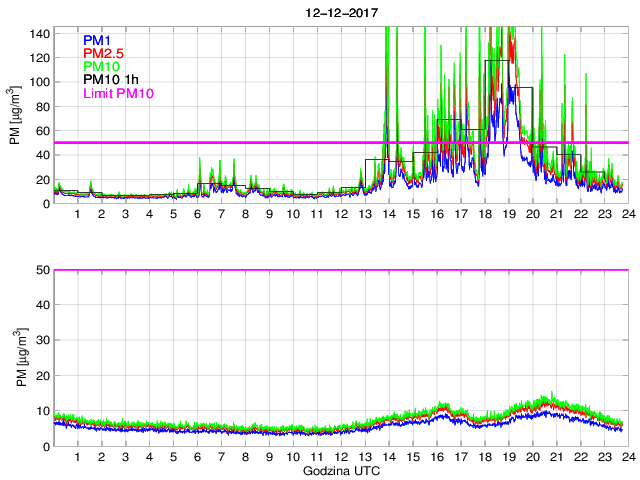Click the top chart's PM y-axis label
Viewport: 640px width, 480px height.
click(x=15, y=116)
